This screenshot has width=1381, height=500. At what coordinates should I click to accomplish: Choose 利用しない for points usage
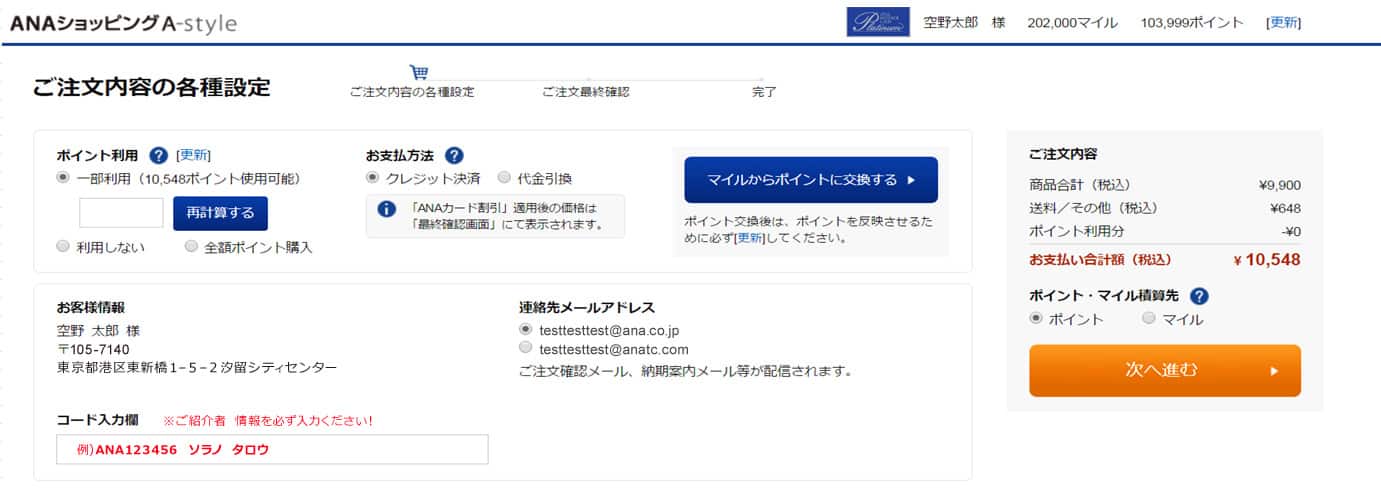pos(63,246)
